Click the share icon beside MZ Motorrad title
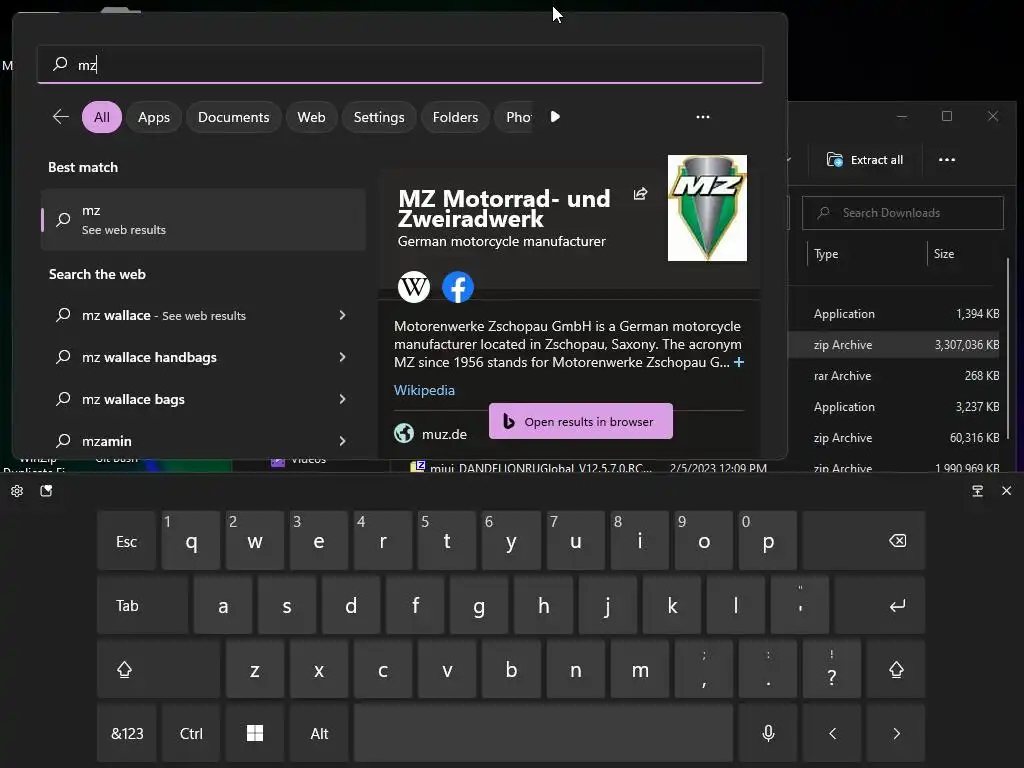The width and height of the screenshot is (1024, 768). tap(640, 194)
